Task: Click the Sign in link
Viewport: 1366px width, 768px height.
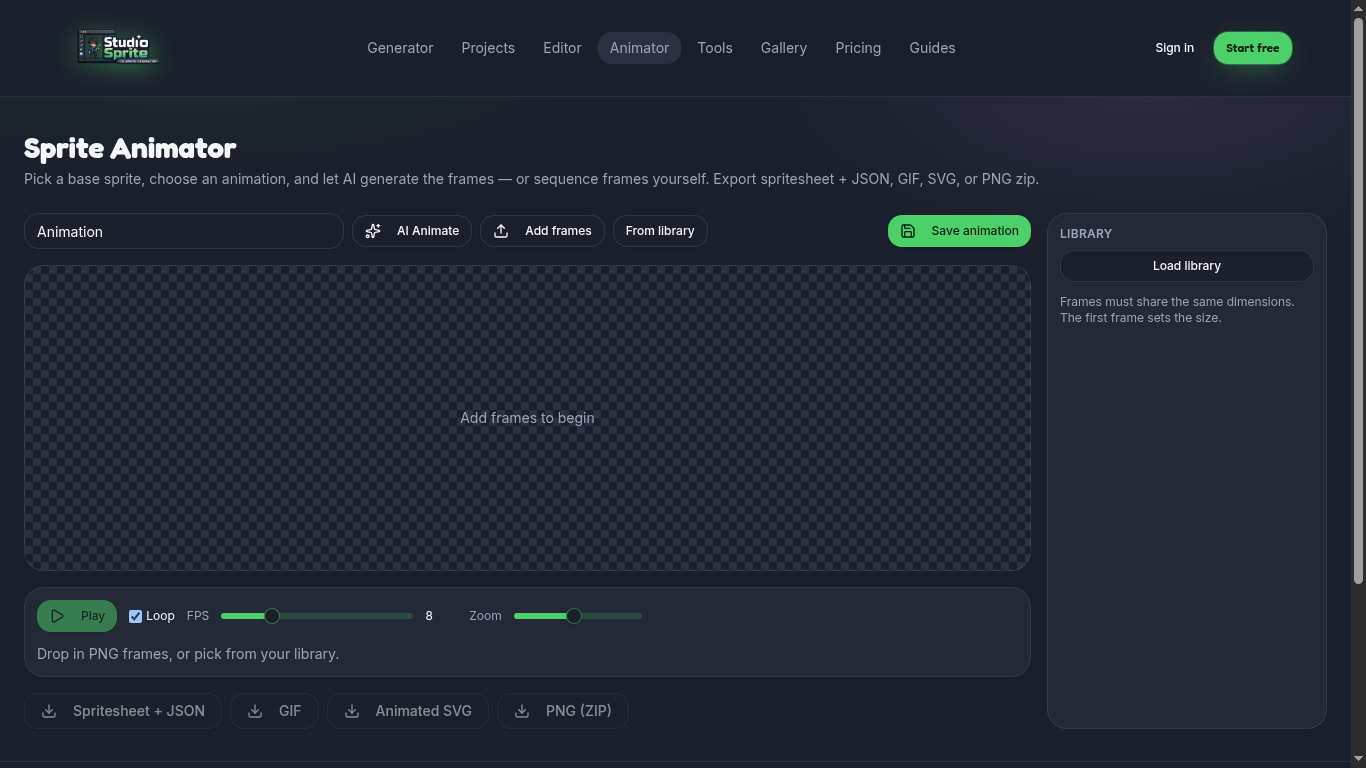Action: tap(1174, 48)
